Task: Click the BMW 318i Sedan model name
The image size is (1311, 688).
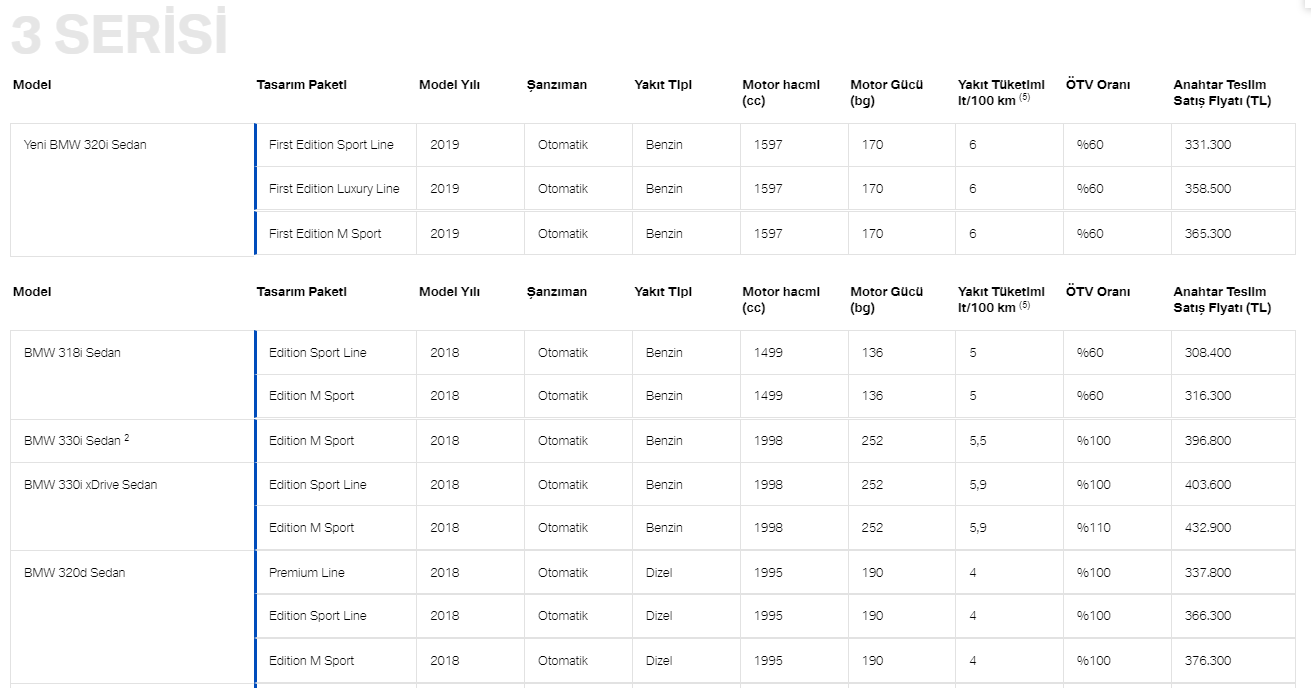Action: (72, 353)
